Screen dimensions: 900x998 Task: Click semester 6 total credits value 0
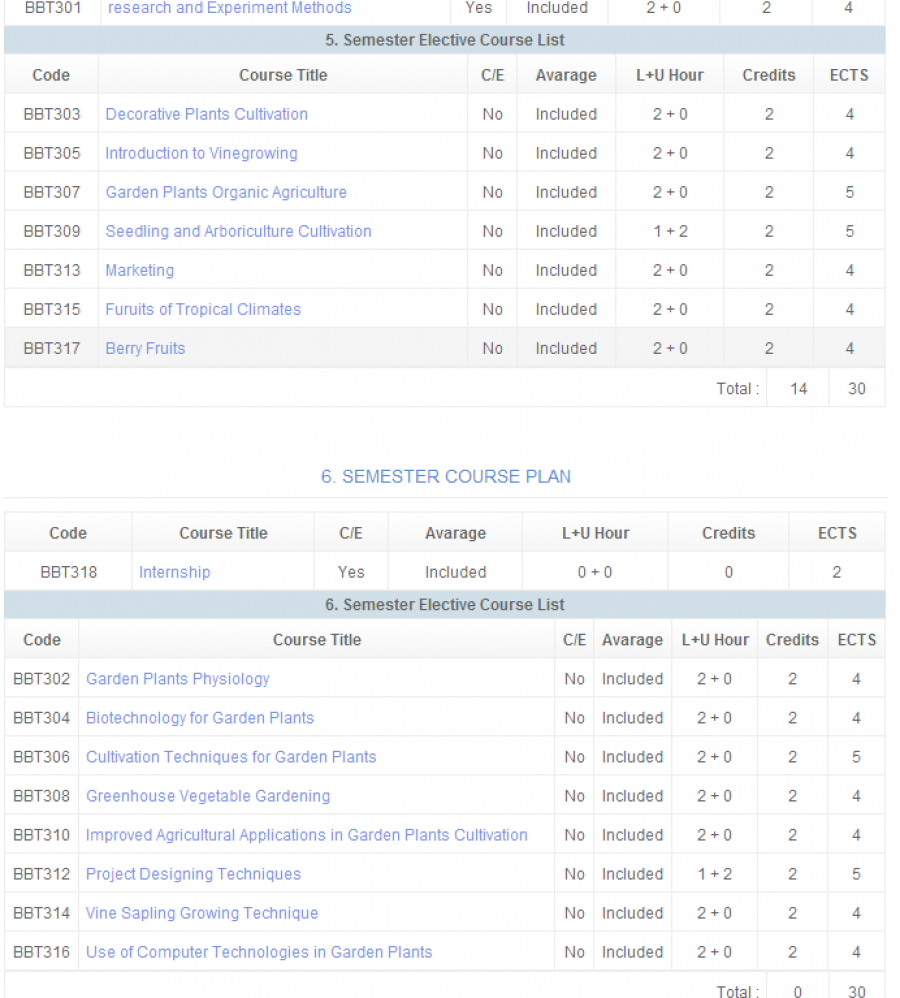tap(798, 991)
